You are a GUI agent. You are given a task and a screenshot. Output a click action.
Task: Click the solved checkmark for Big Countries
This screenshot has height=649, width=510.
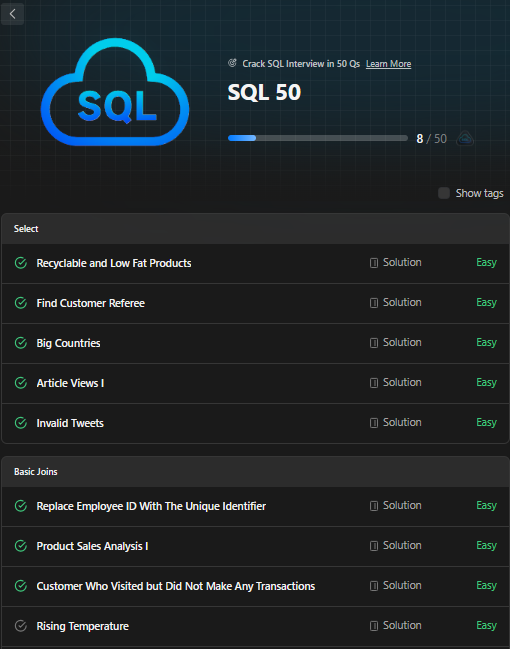(x=21, y=343)
